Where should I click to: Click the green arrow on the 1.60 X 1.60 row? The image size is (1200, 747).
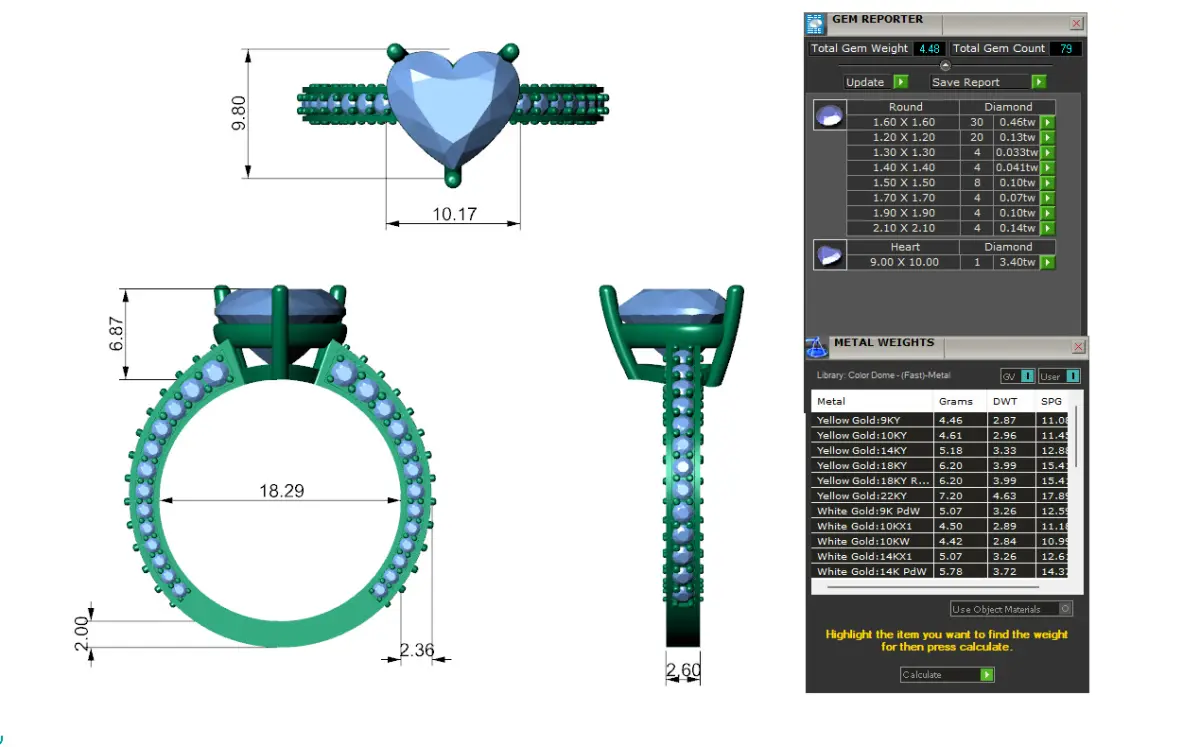[x=1047, y=122]
